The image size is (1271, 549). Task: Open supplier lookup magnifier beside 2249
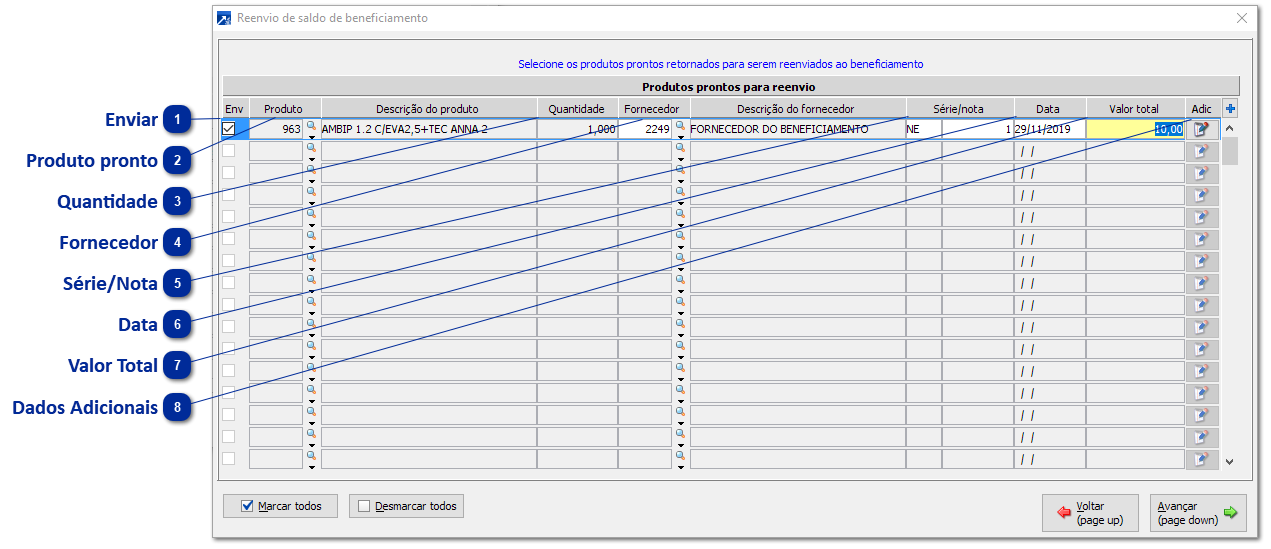coord(681,125)
